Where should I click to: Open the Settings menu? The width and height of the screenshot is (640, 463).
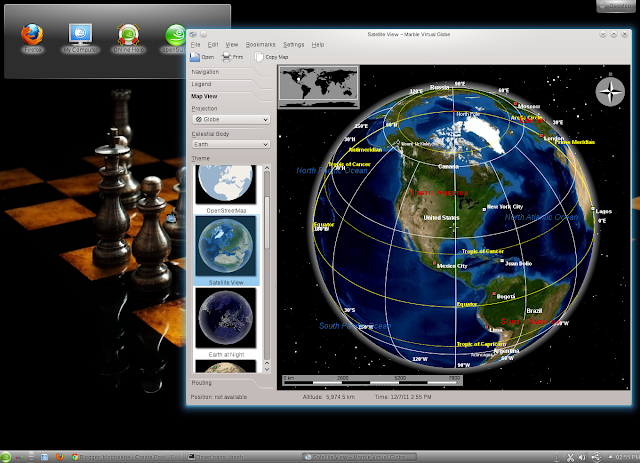pyautogui.click(x=293, y=45)
